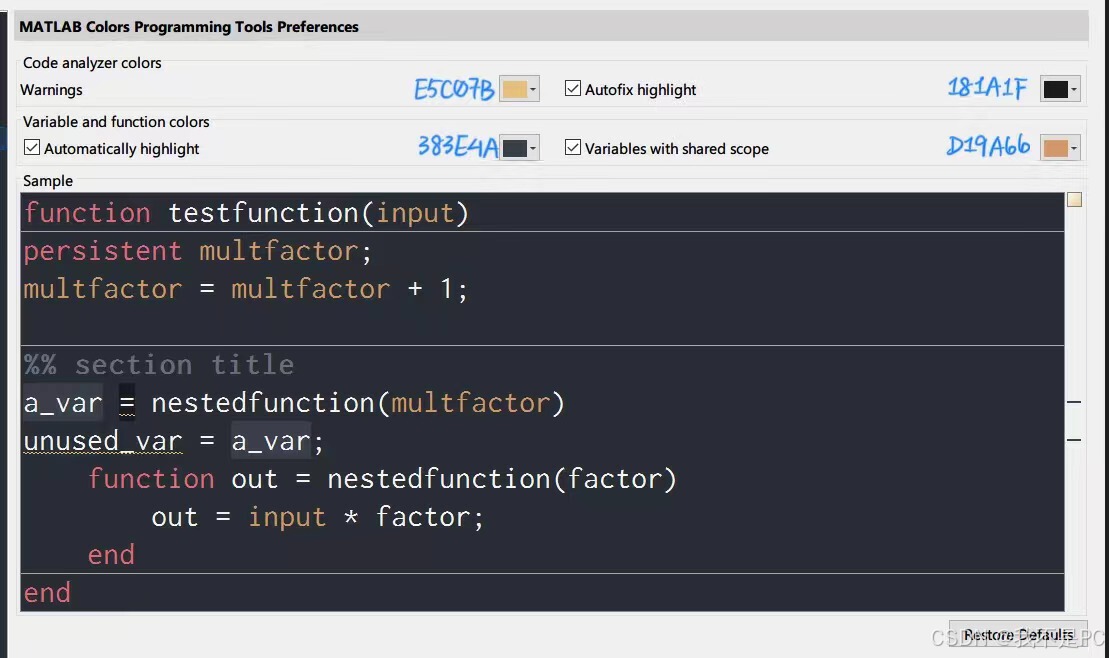This screenshot has height=658, width=1109.
Task: Toggle the Automatically highlight checkbox
Action: (32, 147)
